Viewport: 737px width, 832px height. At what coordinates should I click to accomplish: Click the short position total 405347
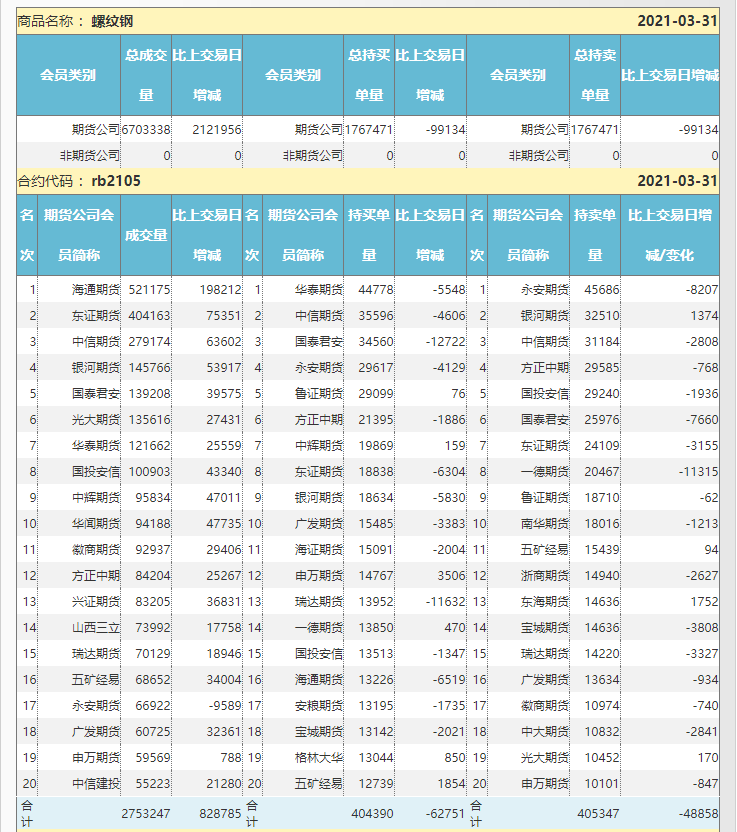[x=595, y=814]
